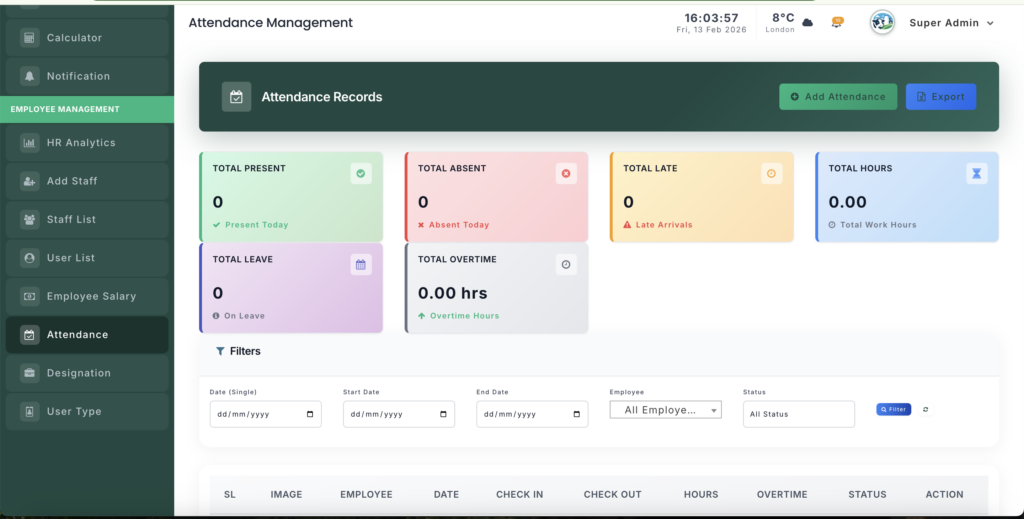
Task: Open the Start Date calendar picker
Action: coord(443,414)
